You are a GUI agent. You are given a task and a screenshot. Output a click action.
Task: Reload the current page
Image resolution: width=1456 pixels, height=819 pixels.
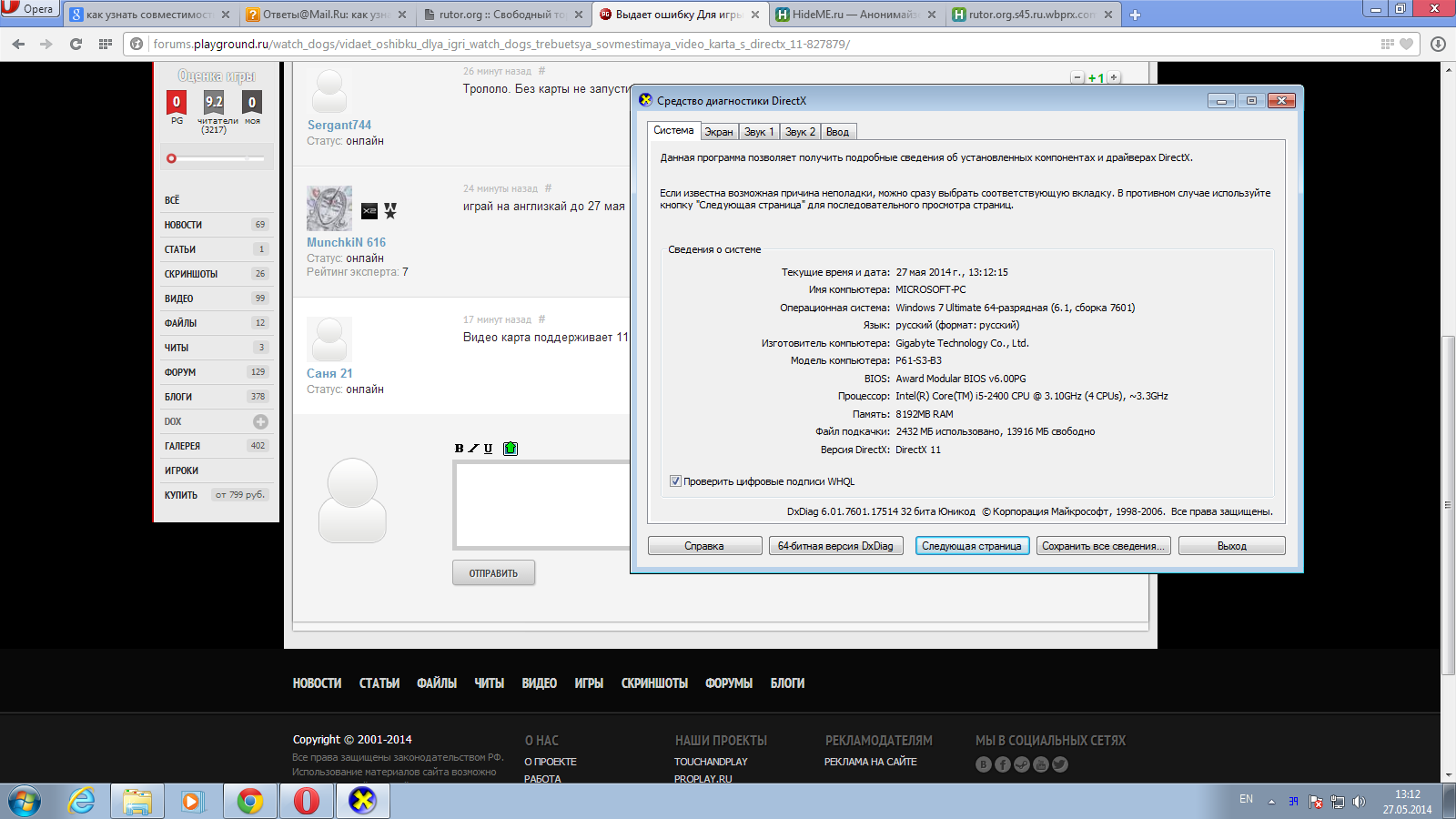[76, 44]
